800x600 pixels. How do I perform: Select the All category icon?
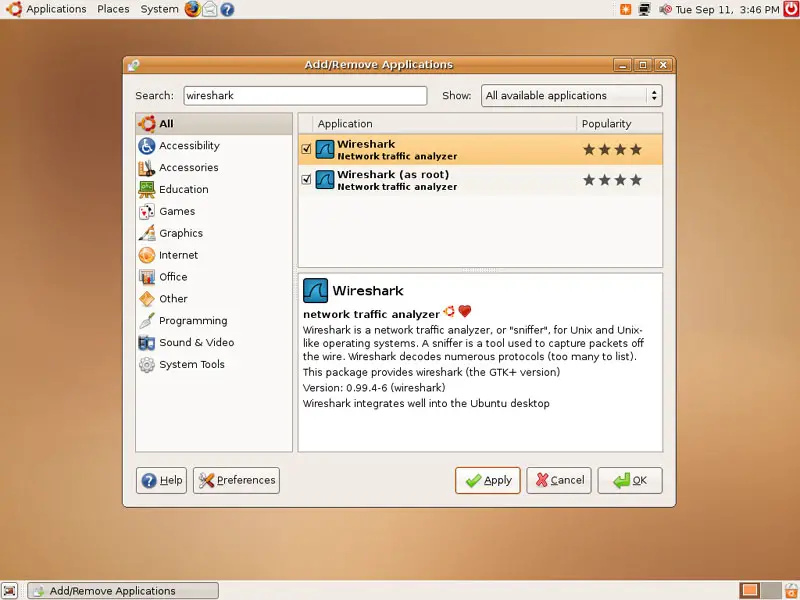[147, 123]
